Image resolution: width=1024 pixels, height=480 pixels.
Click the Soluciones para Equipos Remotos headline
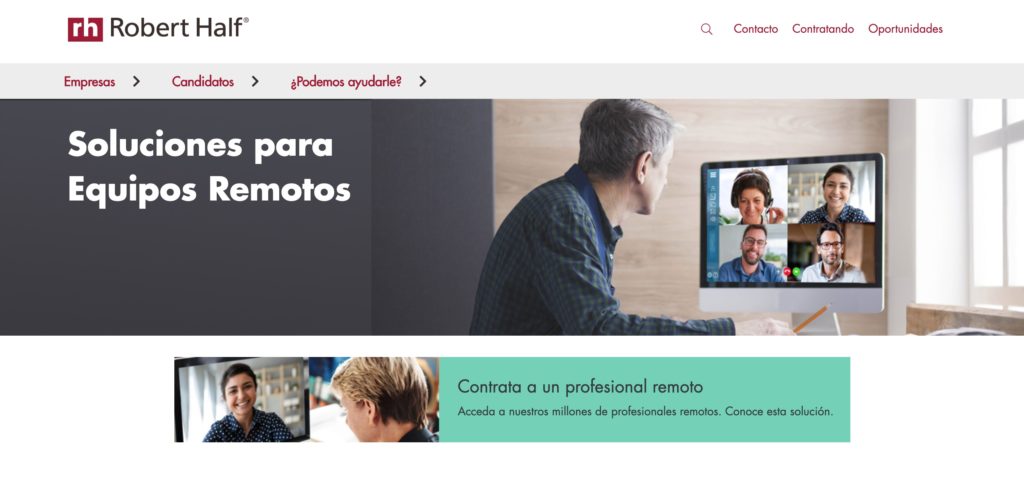click(x=209, y=167)
